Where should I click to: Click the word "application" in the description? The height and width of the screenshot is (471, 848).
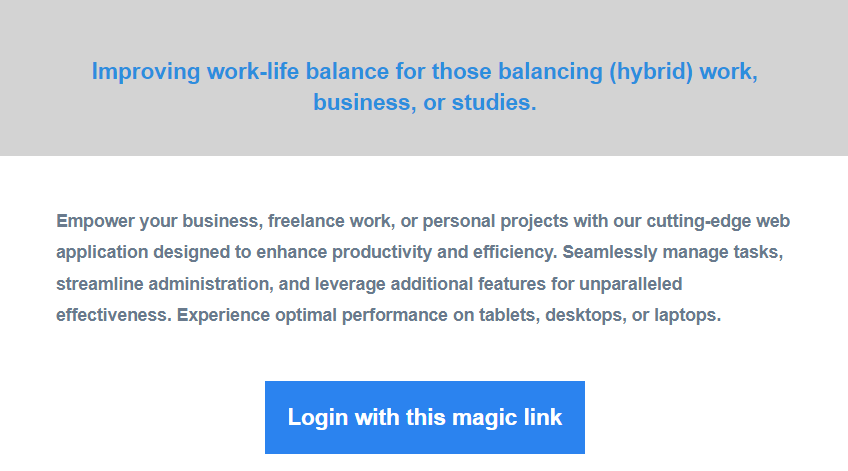tap(102, 252)
